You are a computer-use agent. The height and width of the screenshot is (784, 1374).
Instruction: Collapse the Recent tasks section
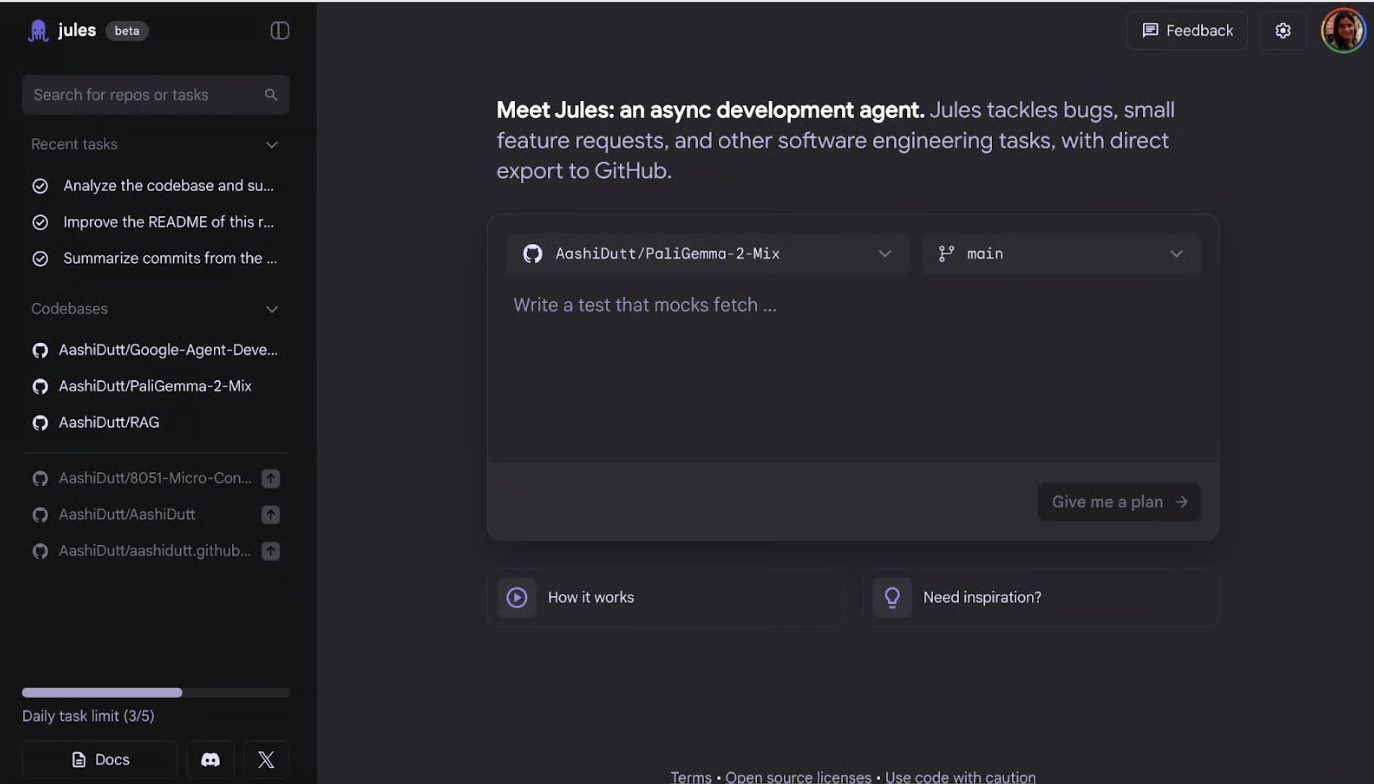click(272, 145)
